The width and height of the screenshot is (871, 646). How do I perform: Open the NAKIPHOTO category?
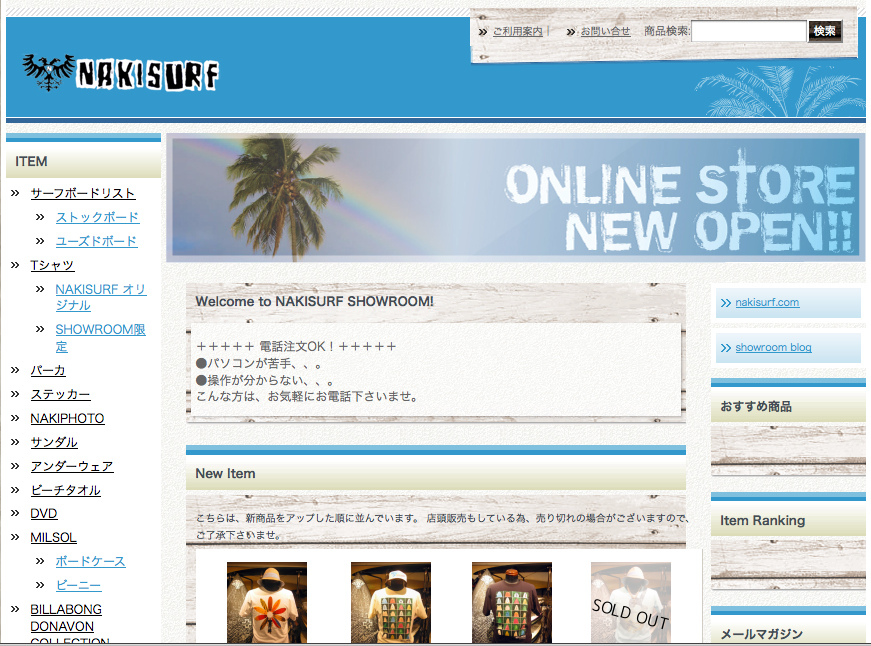tap(67, 418)
